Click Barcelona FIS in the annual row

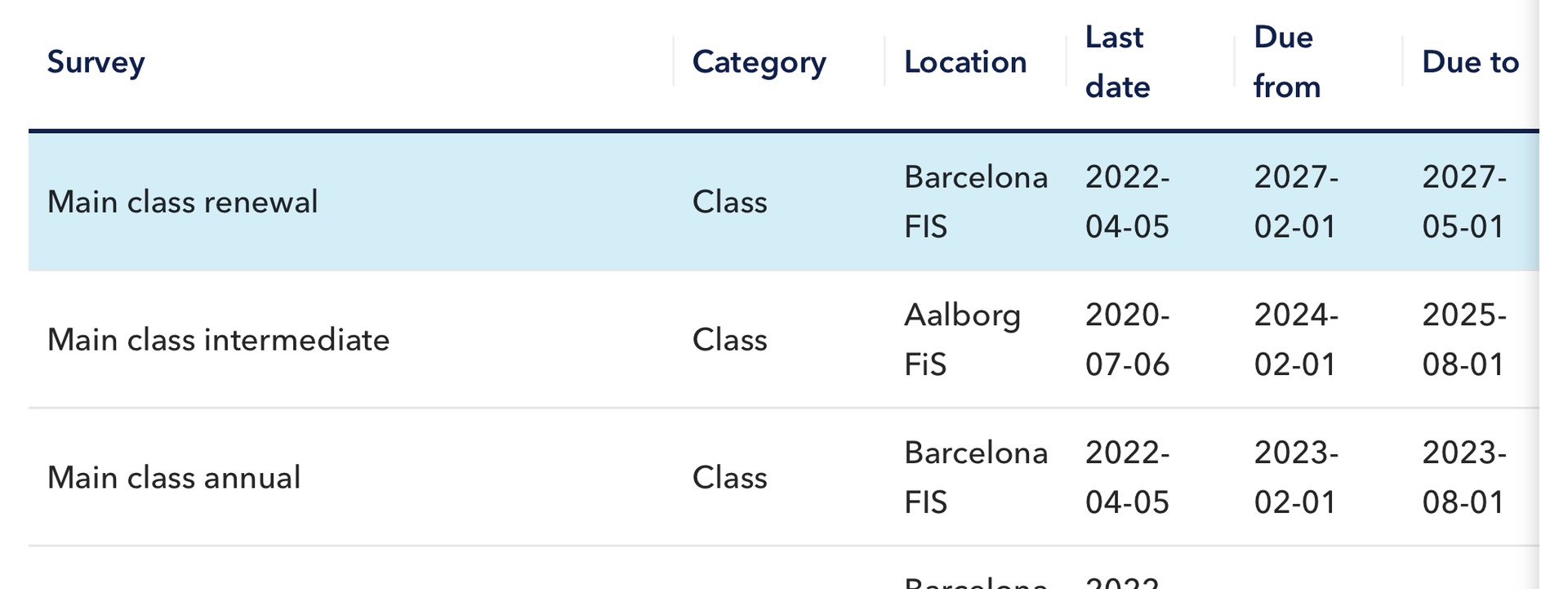point(975,478)
